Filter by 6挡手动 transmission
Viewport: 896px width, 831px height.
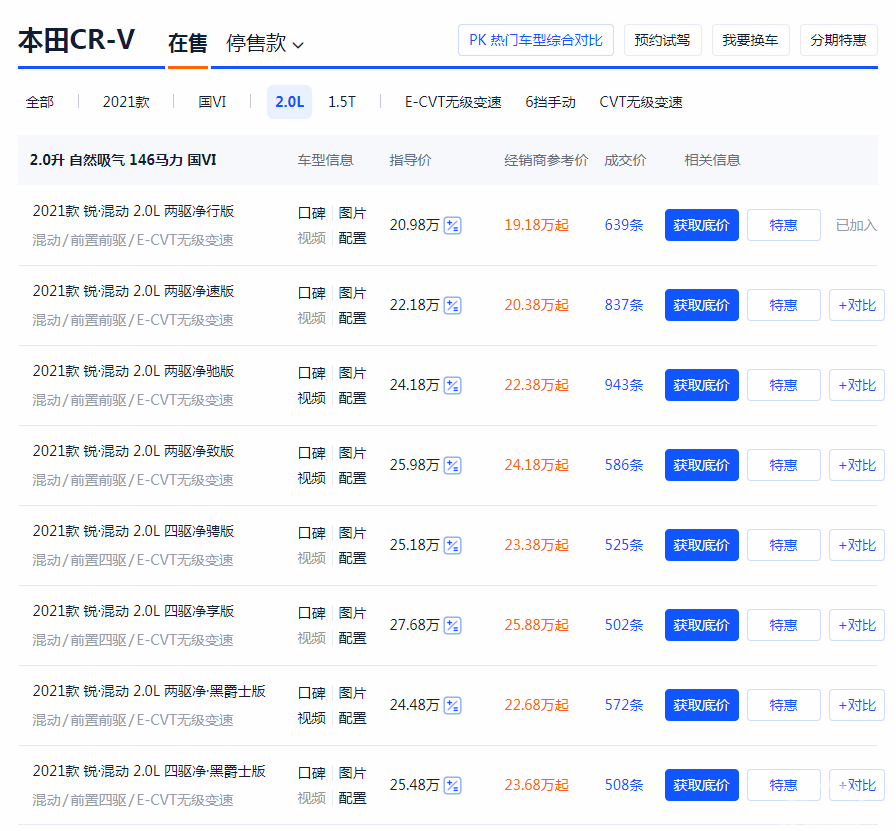point(550,102)
